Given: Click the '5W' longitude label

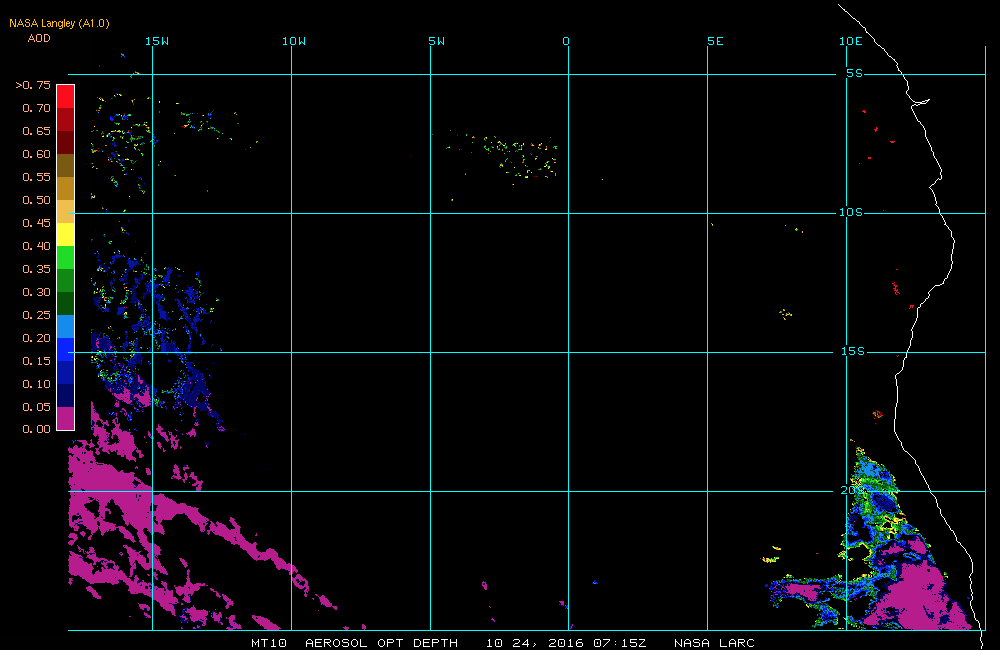Looking at the screenshot, I should point(437,41).
